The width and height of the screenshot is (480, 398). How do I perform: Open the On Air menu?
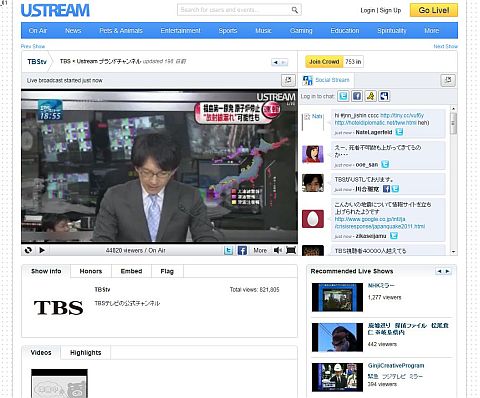click(x=38, y=31)
